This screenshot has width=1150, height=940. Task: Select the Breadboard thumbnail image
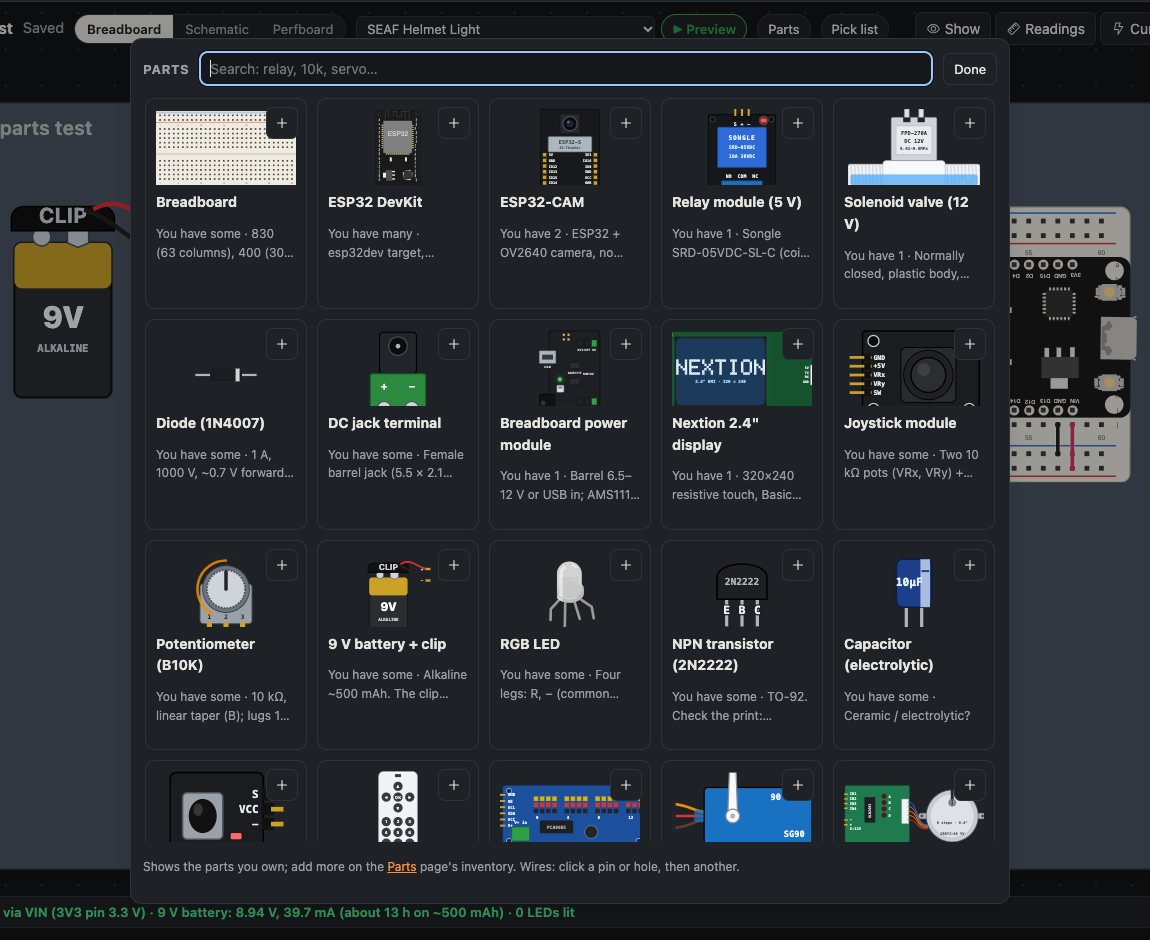click(x=226, y=148)
